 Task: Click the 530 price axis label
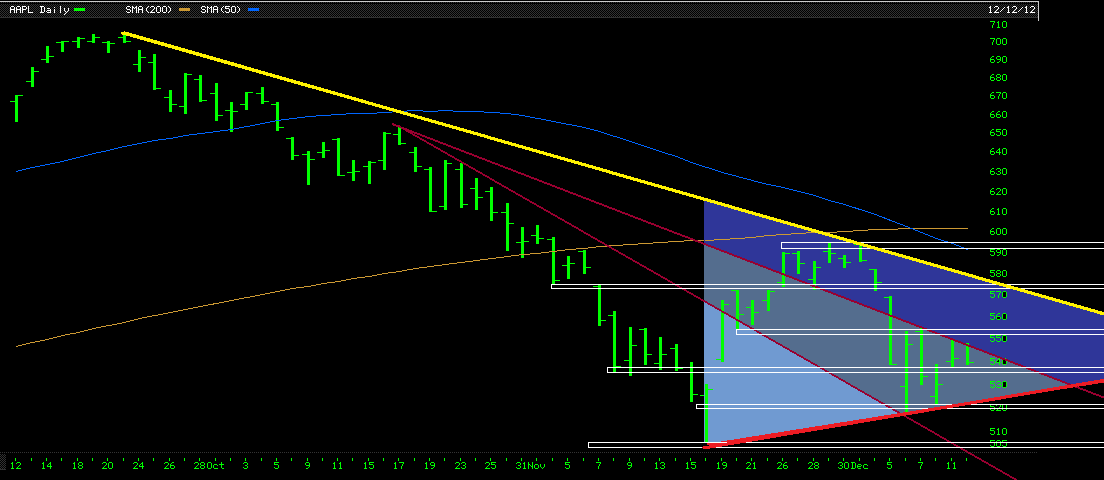tap(998, 385)
